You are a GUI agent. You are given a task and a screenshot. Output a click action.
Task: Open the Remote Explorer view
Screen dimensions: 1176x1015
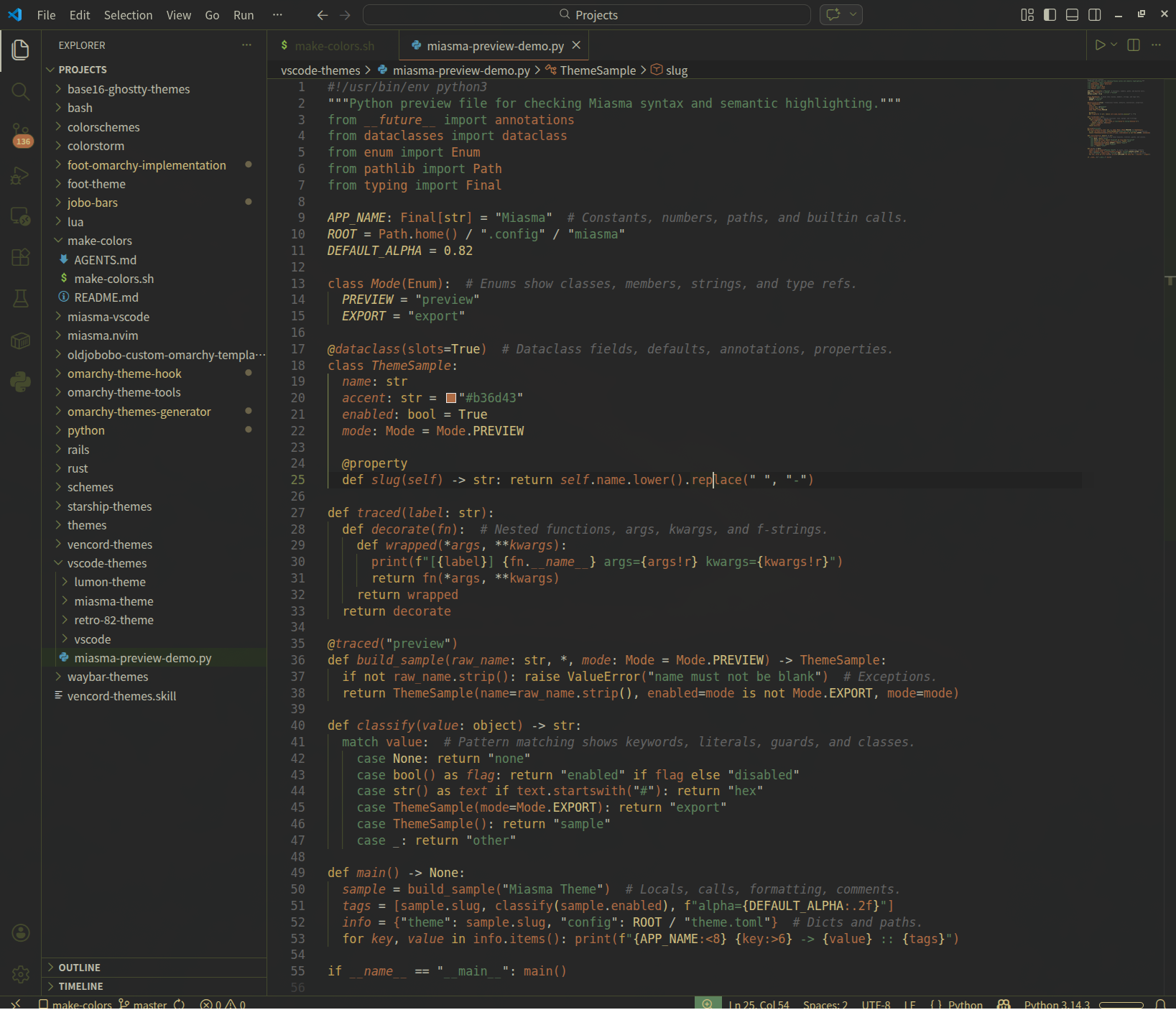pyautogui.click(x=20, y=216)
